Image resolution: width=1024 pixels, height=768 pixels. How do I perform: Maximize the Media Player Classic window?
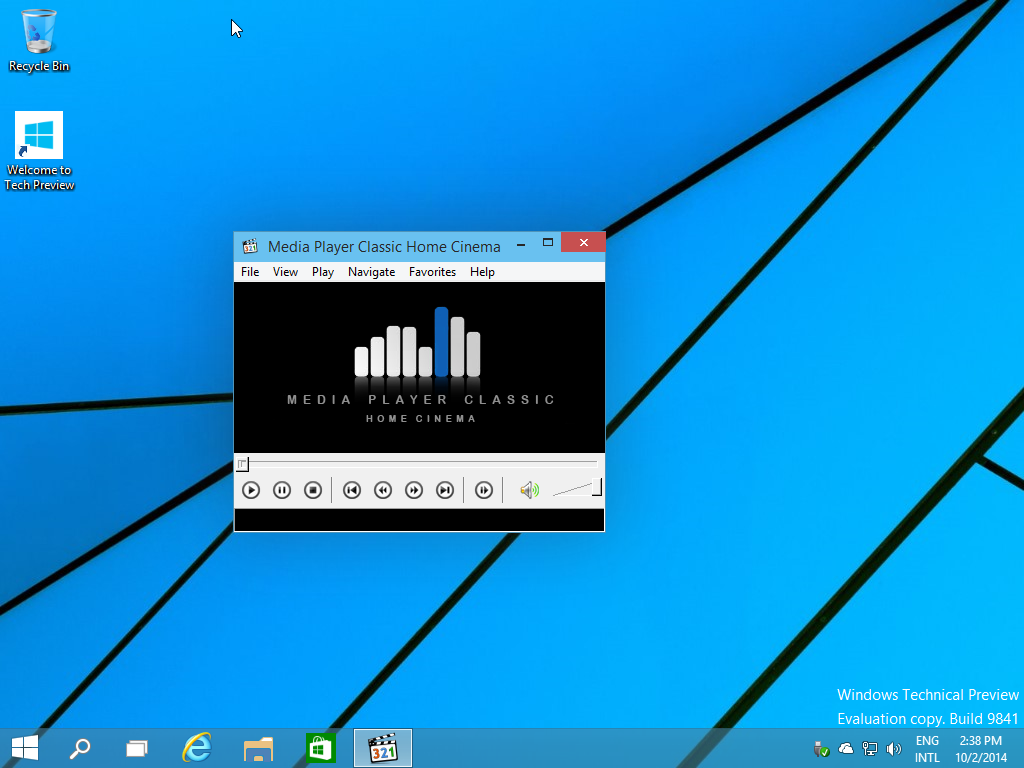click(548, 243)
